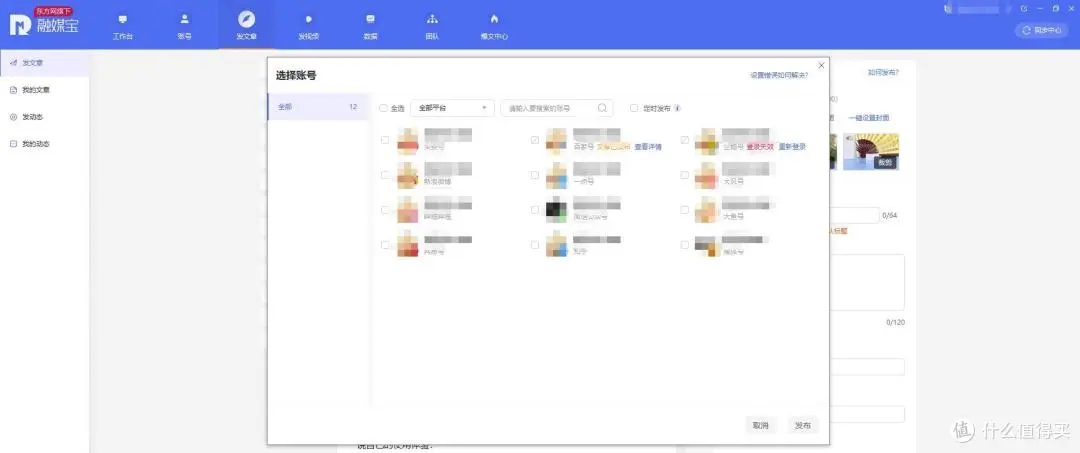Tick the checkbox for 知乎 account
This screenshot has width=1080, height=453.
(534, 244)
